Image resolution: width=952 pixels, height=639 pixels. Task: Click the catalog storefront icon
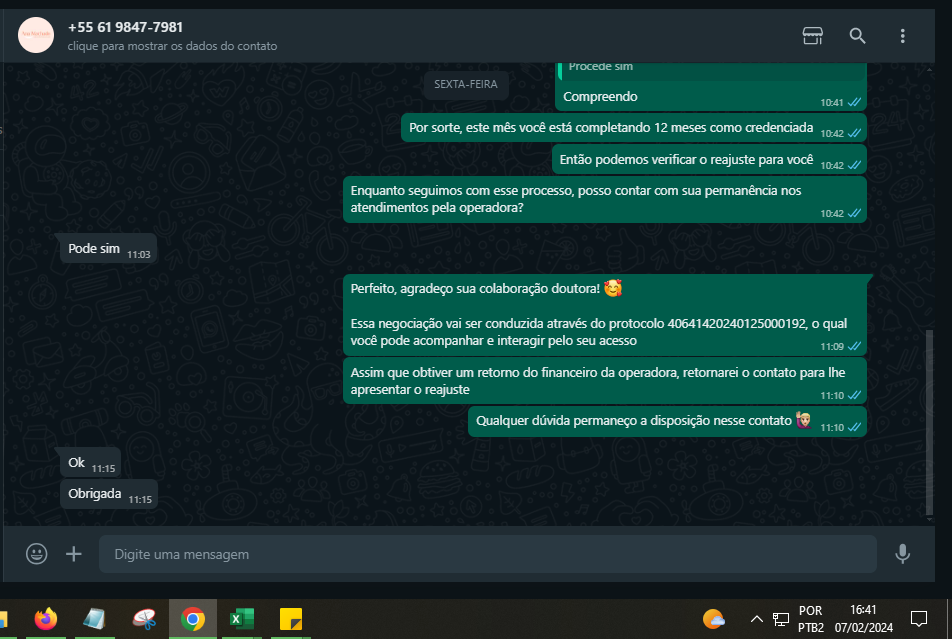click(x=812, y=36)
